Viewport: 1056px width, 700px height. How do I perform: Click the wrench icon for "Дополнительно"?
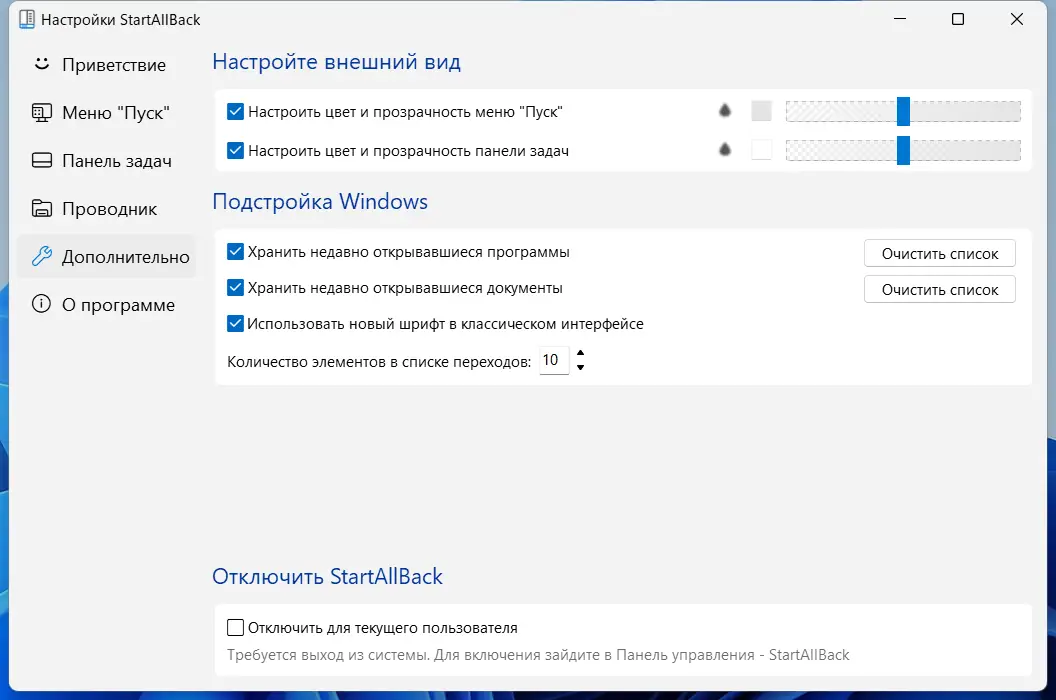click(x=41, y=256)
